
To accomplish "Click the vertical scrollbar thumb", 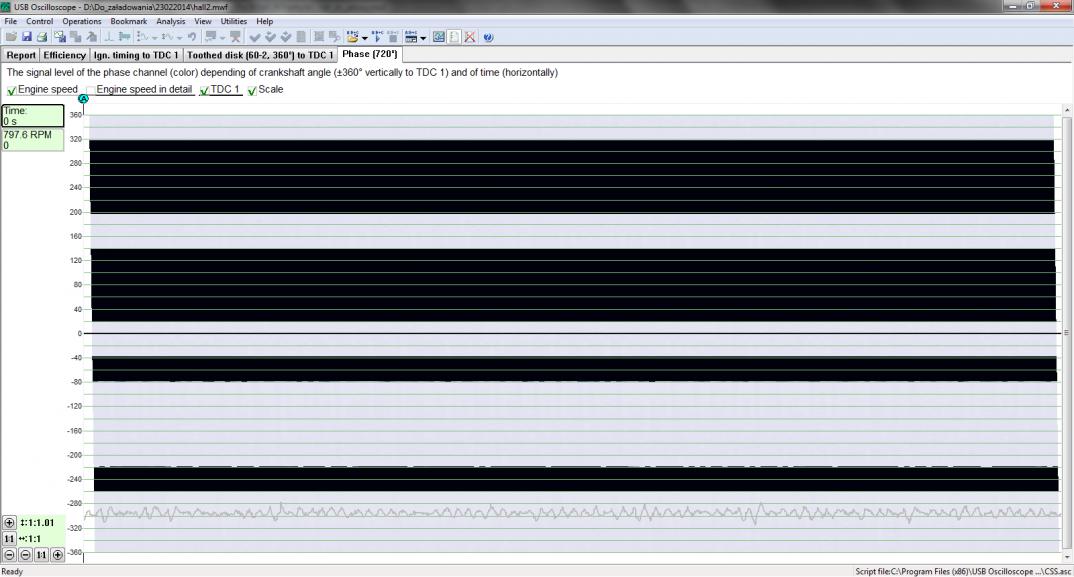I will point(1066,333).
